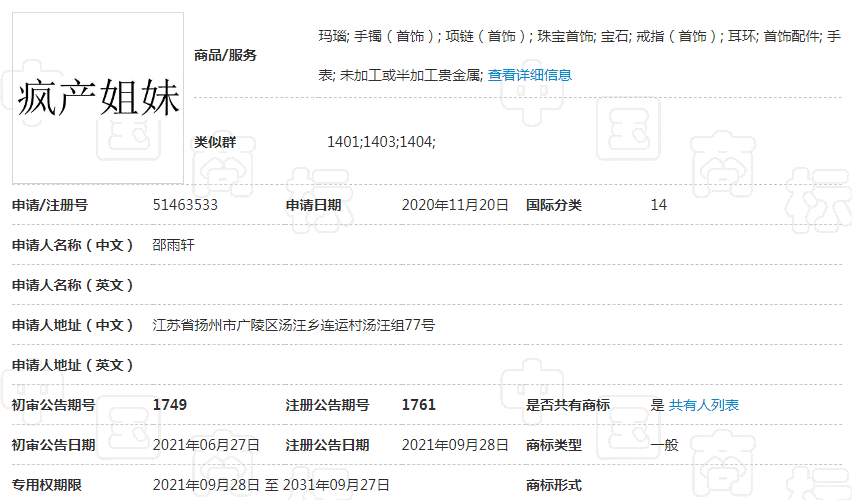The image size is (852, 500).
Task: Select the registration number 51463533
Action: point(185,205)
